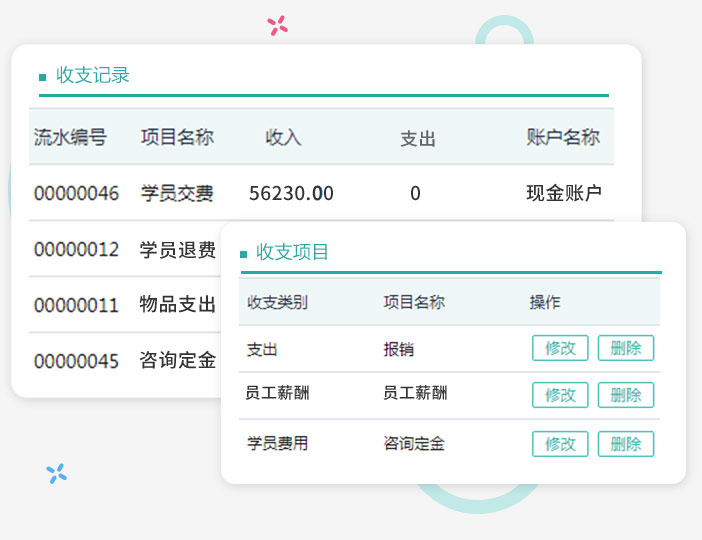The height and width of the screenshot is (540, 702).
Task: Click the 56230.00 income value
Action: [291, 193]
